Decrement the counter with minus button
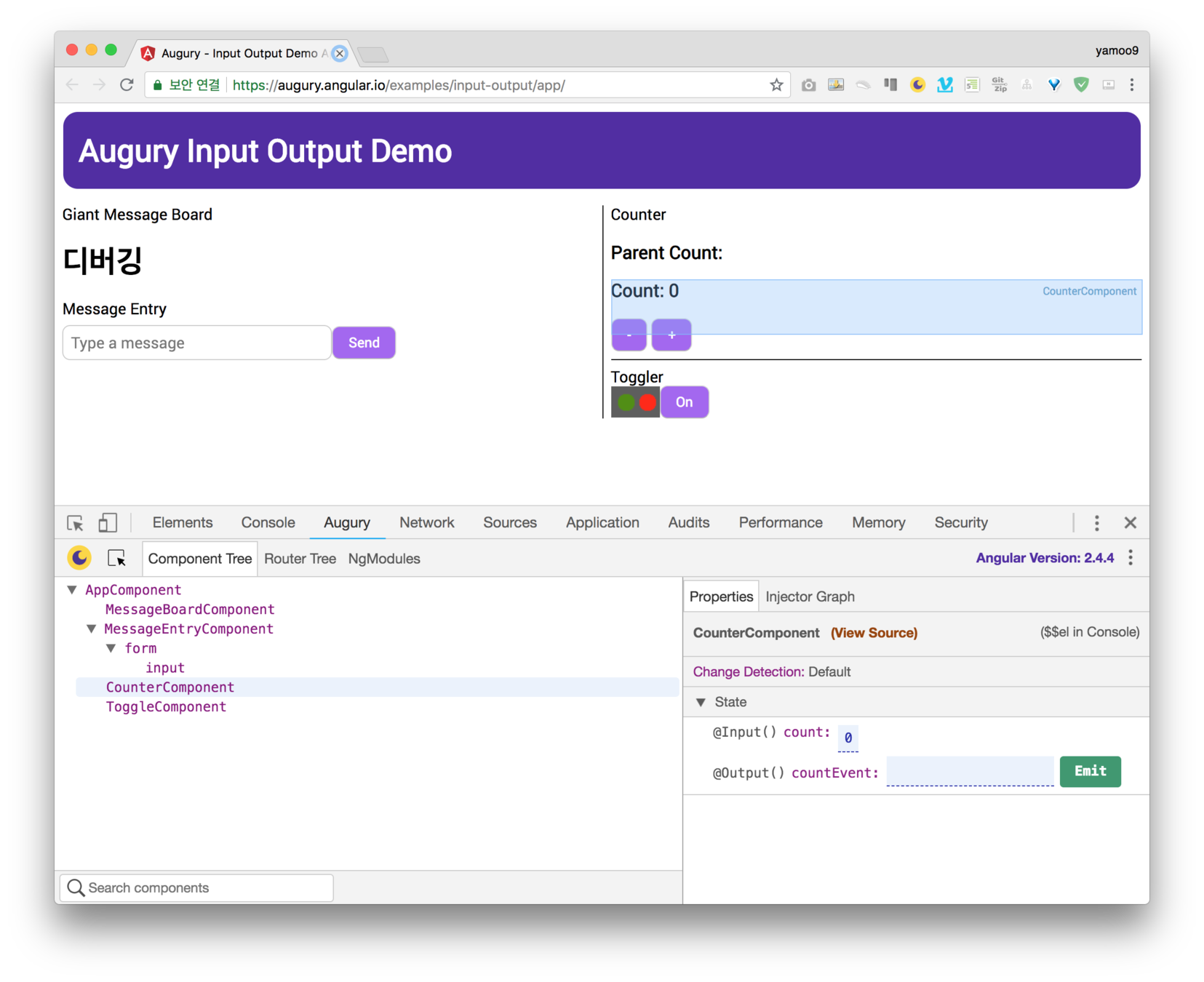Screen dimensions: 1204x982 click(629, 335)
